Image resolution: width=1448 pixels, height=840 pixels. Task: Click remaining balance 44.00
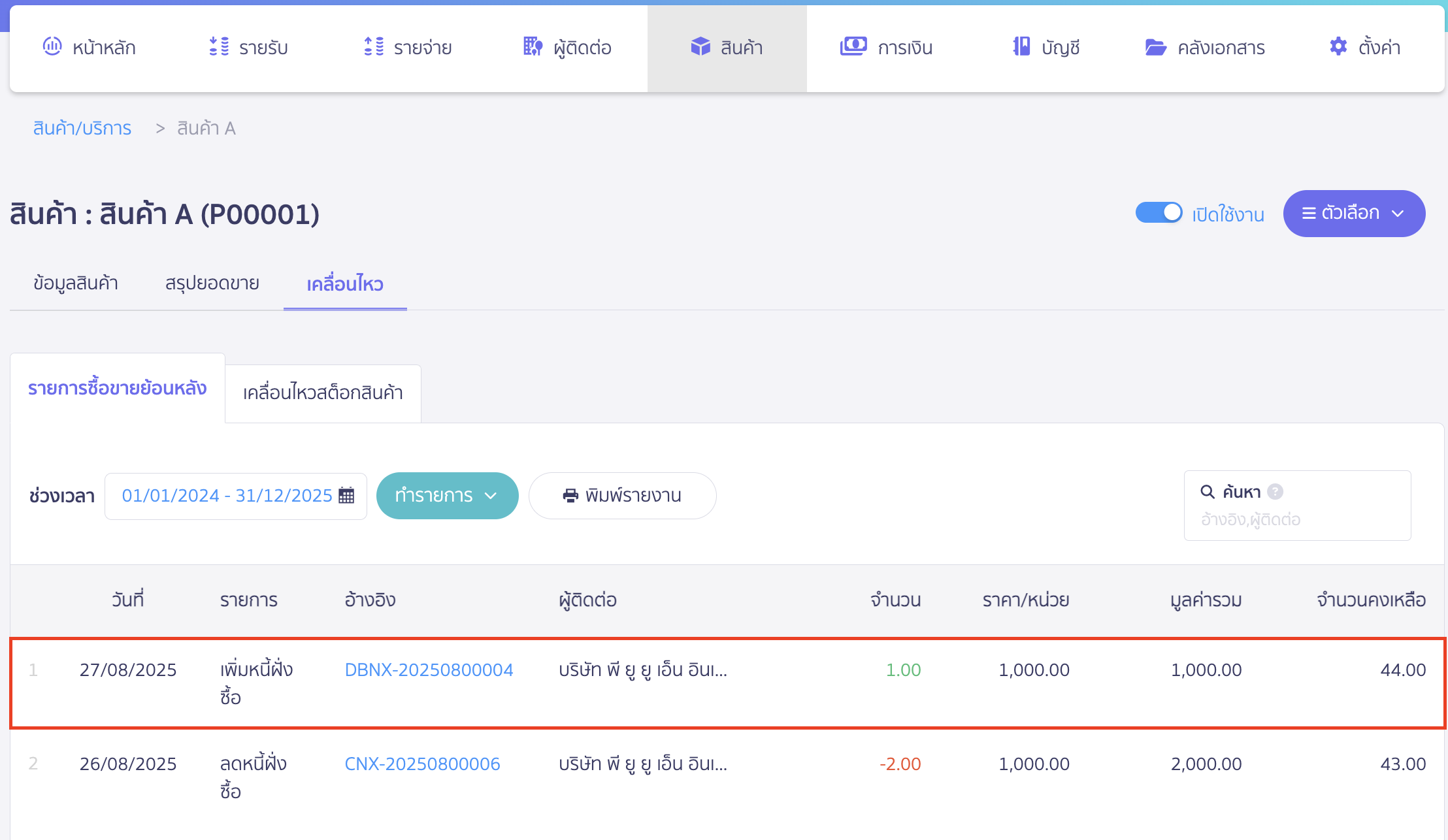pyautogui.click(x=1403, y=670)
